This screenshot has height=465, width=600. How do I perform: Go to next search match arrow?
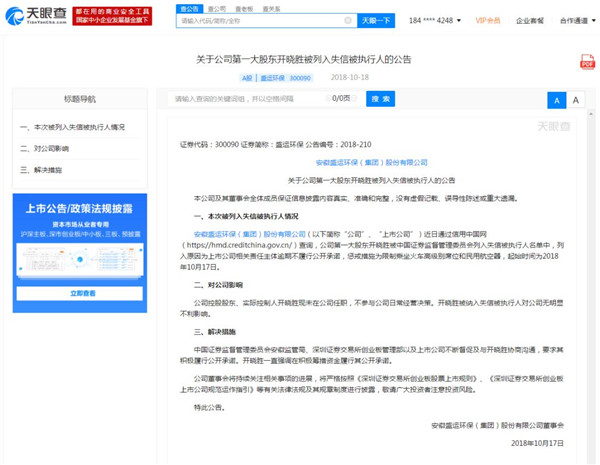tap(355, 99)
